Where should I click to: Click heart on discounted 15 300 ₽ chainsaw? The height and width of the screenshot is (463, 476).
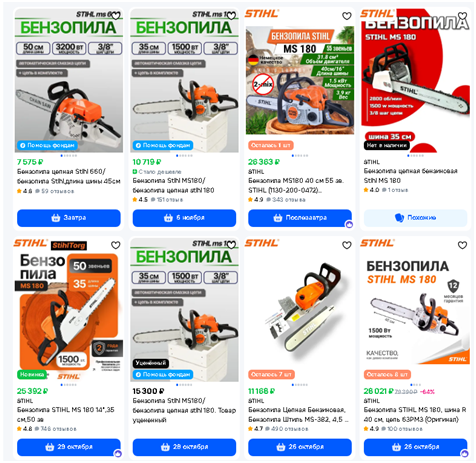[x=231, y=245]
